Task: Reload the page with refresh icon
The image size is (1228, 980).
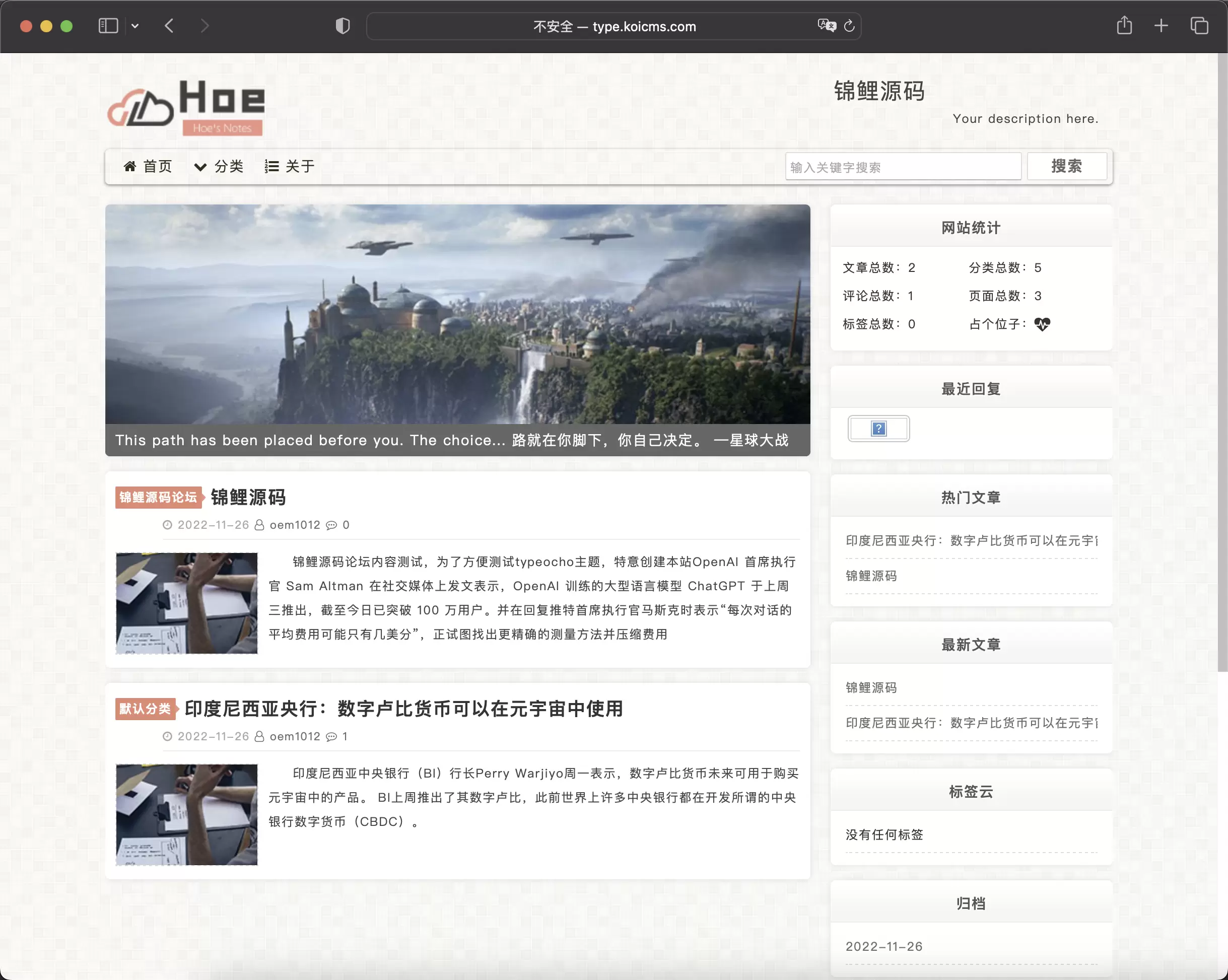Action: (x=849, y=26)
